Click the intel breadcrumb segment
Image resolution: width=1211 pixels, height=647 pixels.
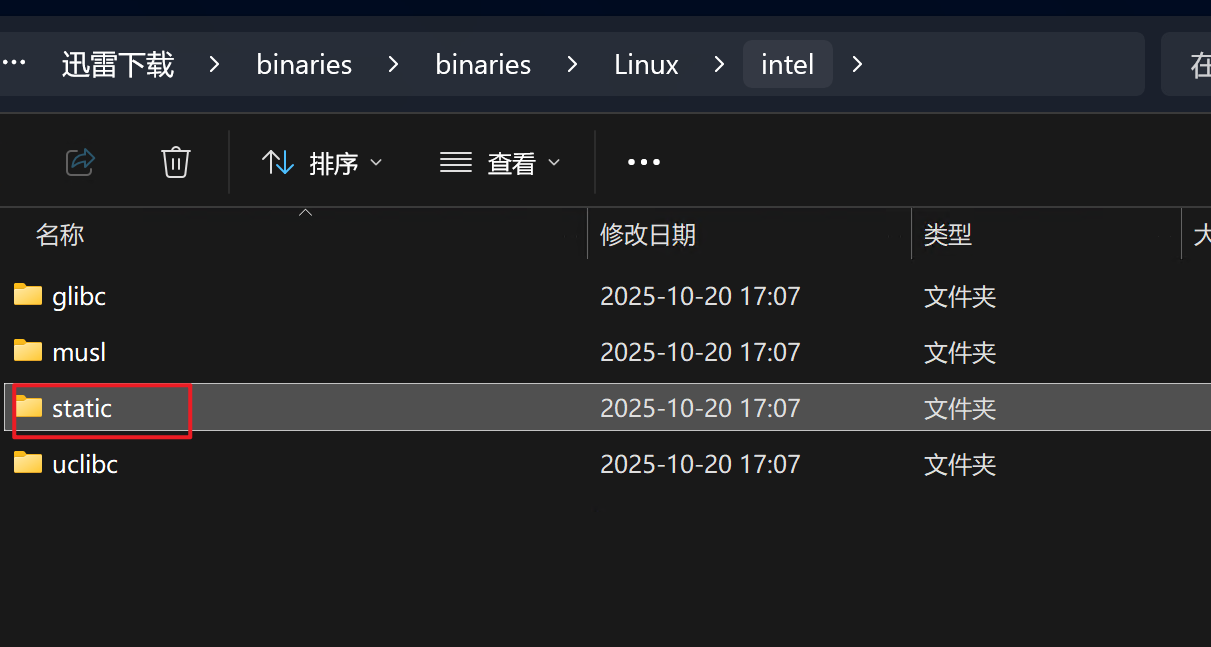788,64
